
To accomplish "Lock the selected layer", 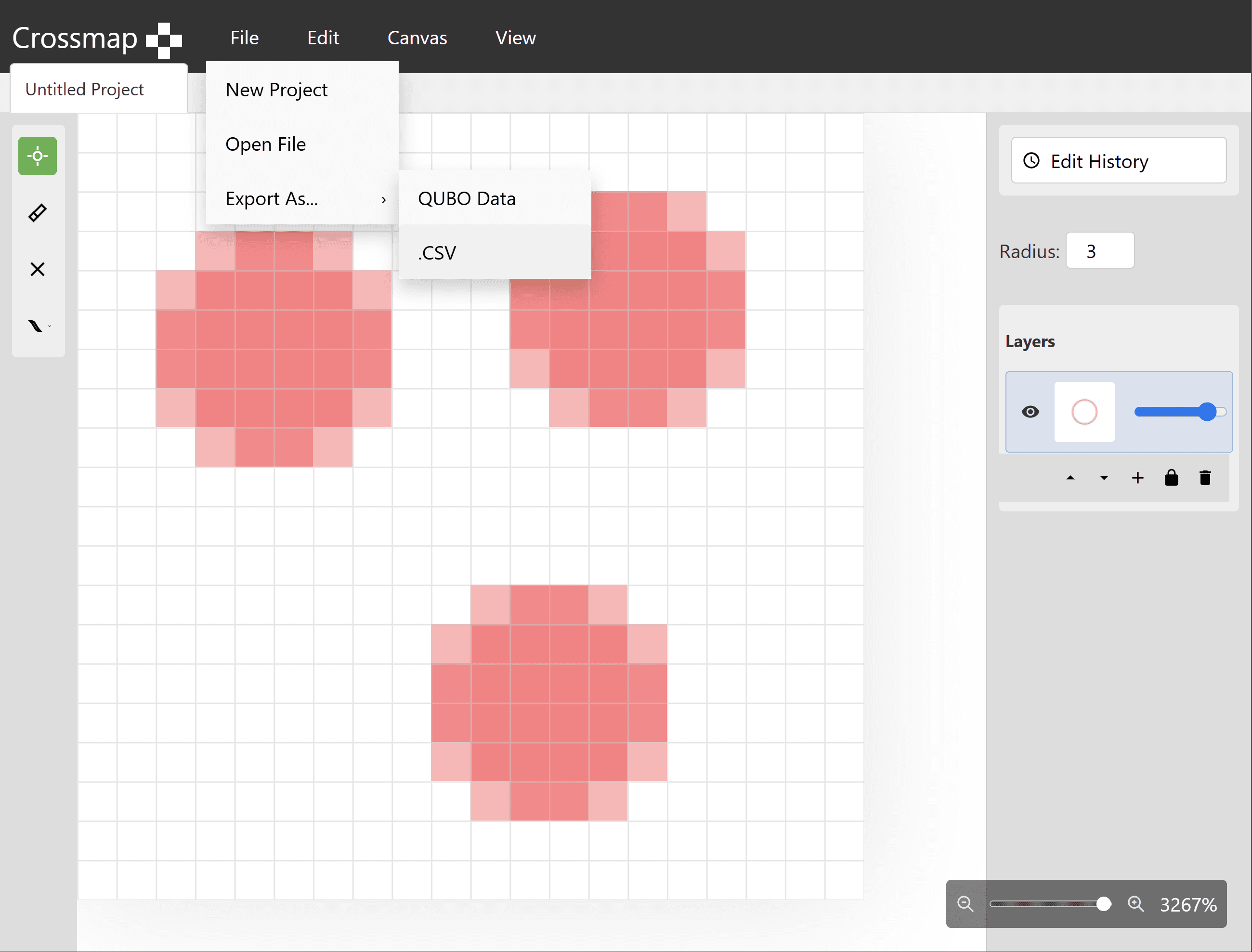I will [1171, 478].
